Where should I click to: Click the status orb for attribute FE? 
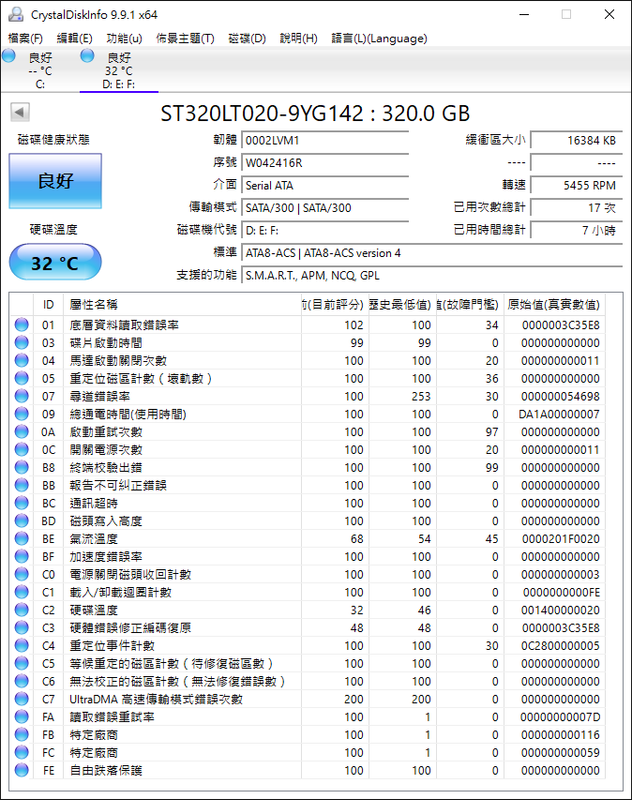coord(22,770)
